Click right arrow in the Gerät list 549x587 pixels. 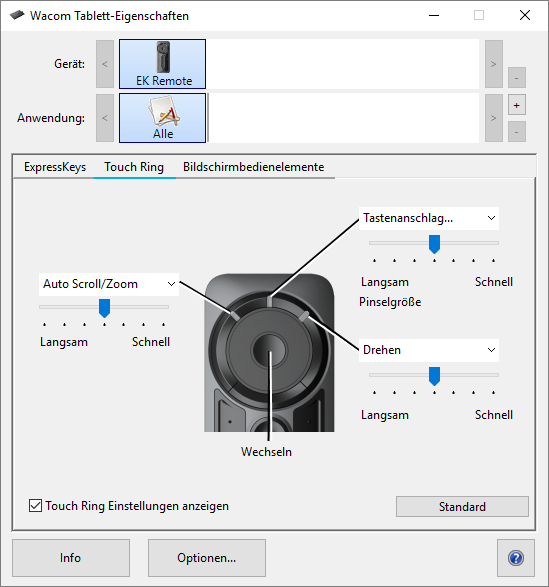(494, 64)
